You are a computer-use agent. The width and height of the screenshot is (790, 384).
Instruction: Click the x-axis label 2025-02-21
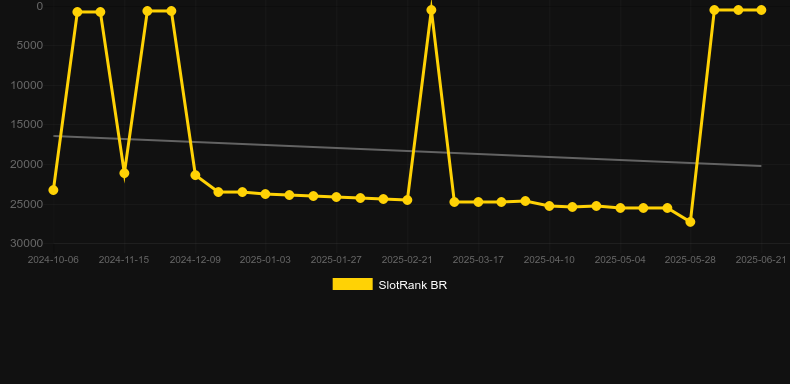pyautogui.click(x=407, y=260)
